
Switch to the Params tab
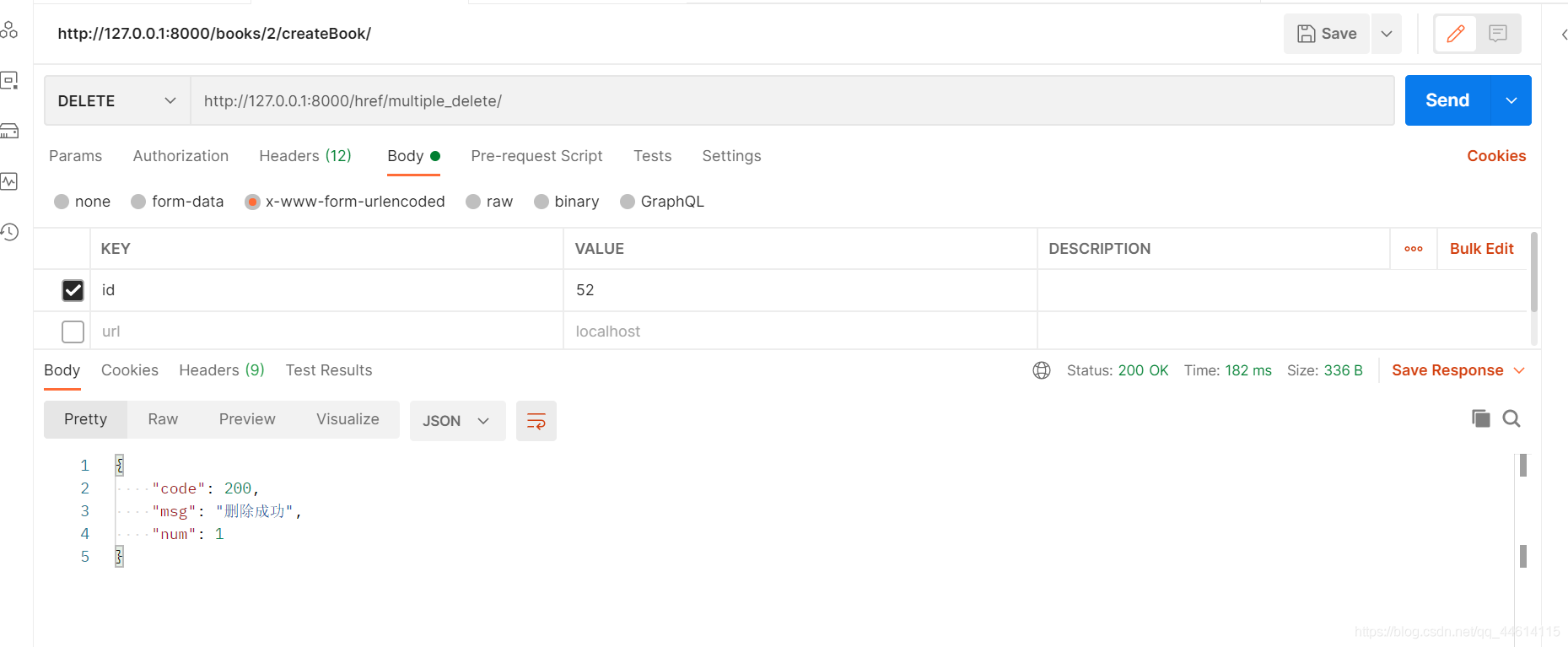(75, 156)
